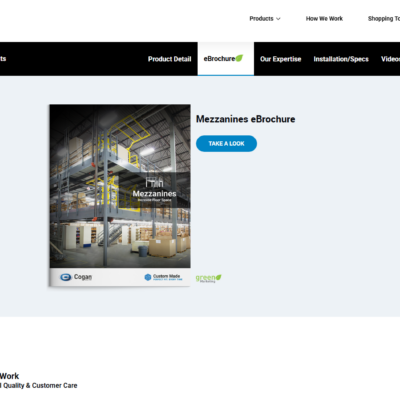The image size is (400, 400).
Task: Select the eBrochure tab
Action: tap(226, 59)
